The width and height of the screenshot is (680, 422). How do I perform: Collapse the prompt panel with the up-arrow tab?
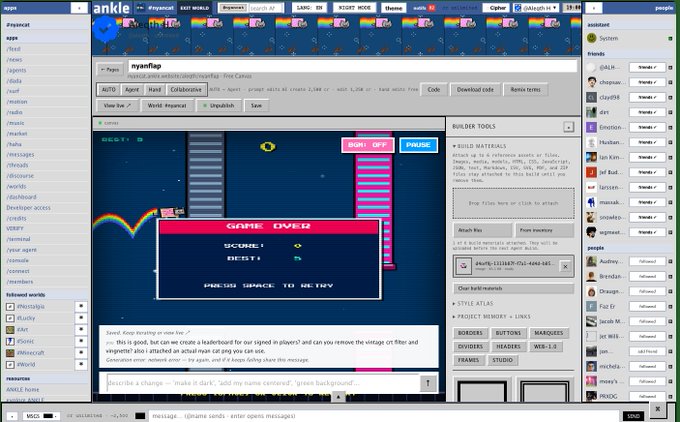point(338,396)
